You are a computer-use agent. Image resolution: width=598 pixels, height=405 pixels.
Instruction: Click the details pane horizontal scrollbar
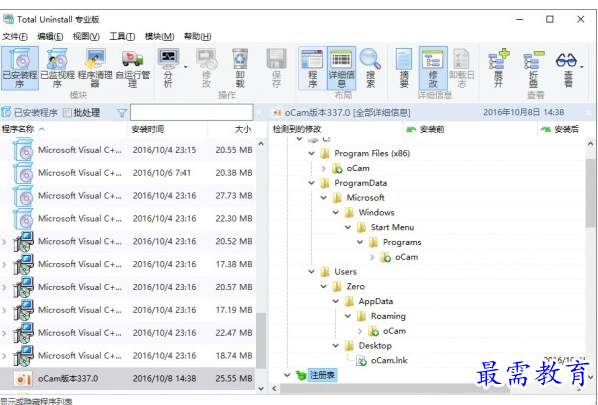[395, 389]
